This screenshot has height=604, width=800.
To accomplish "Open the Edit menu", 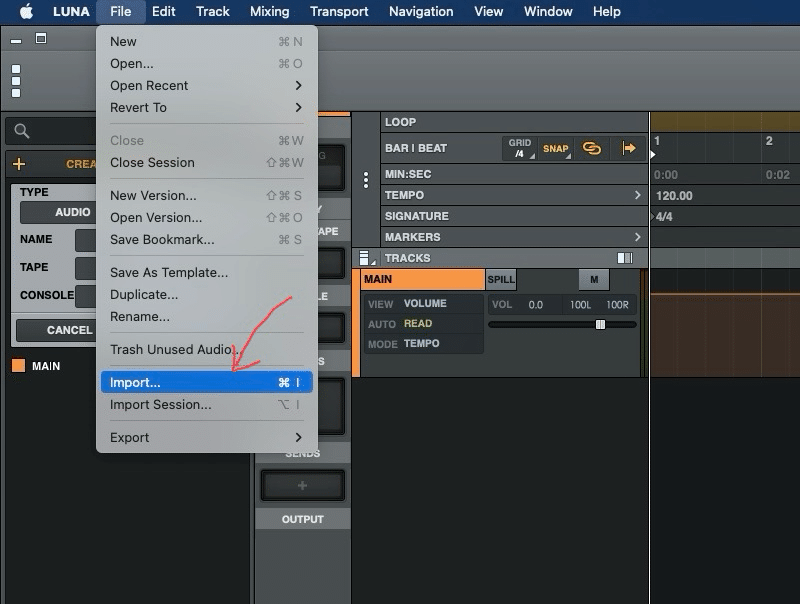I will click(x=163, y=11).
